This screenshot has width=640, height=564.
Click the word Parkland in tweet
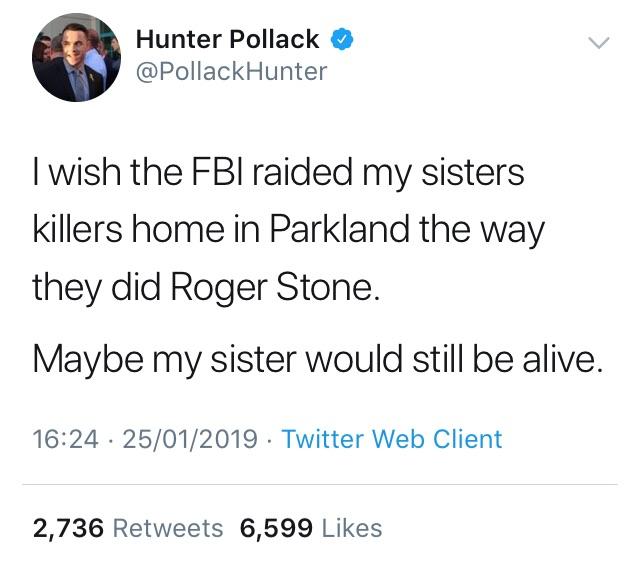[x=339, y=229]
